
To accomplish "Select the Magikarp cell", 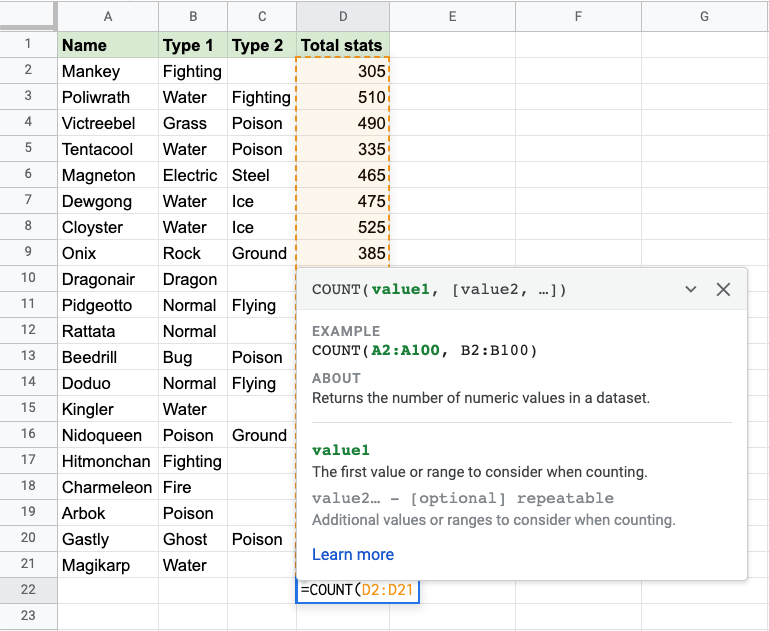I will [108, 565].
